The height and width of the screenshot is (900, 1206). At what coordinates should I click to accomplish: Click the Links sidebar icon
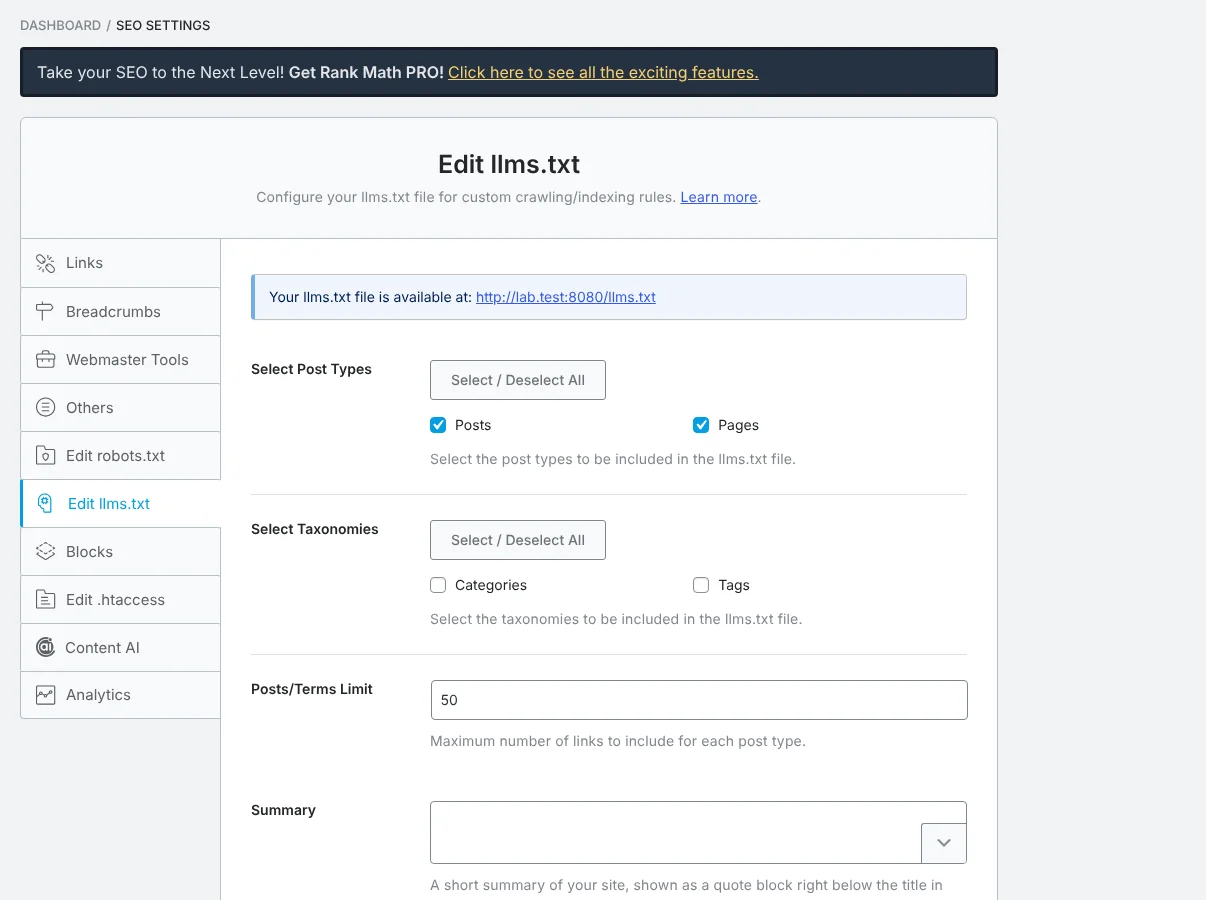tap(45, 263)
